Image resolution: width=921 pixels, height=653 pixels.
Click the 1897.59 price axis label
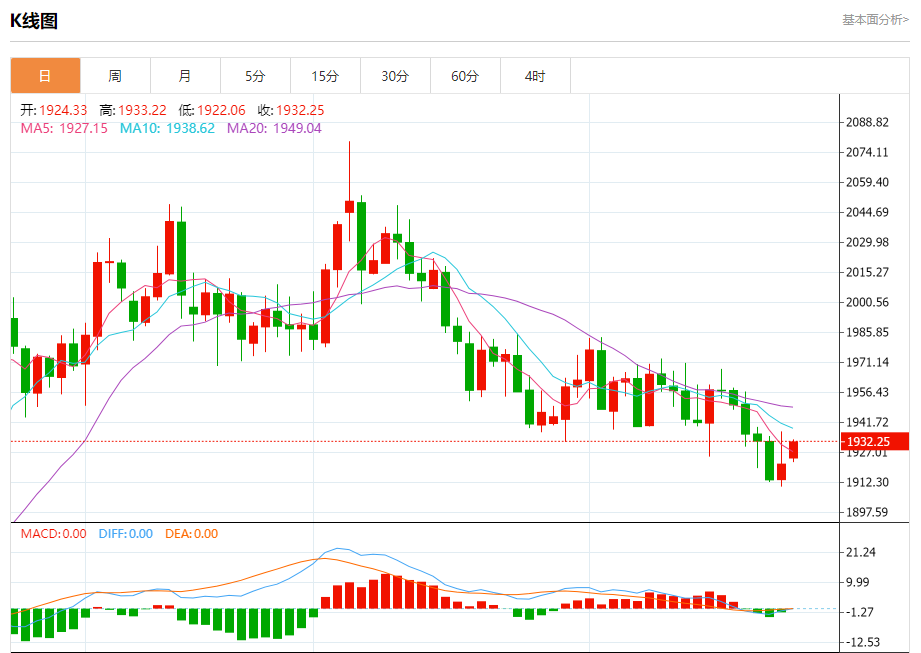pos(867,512)
